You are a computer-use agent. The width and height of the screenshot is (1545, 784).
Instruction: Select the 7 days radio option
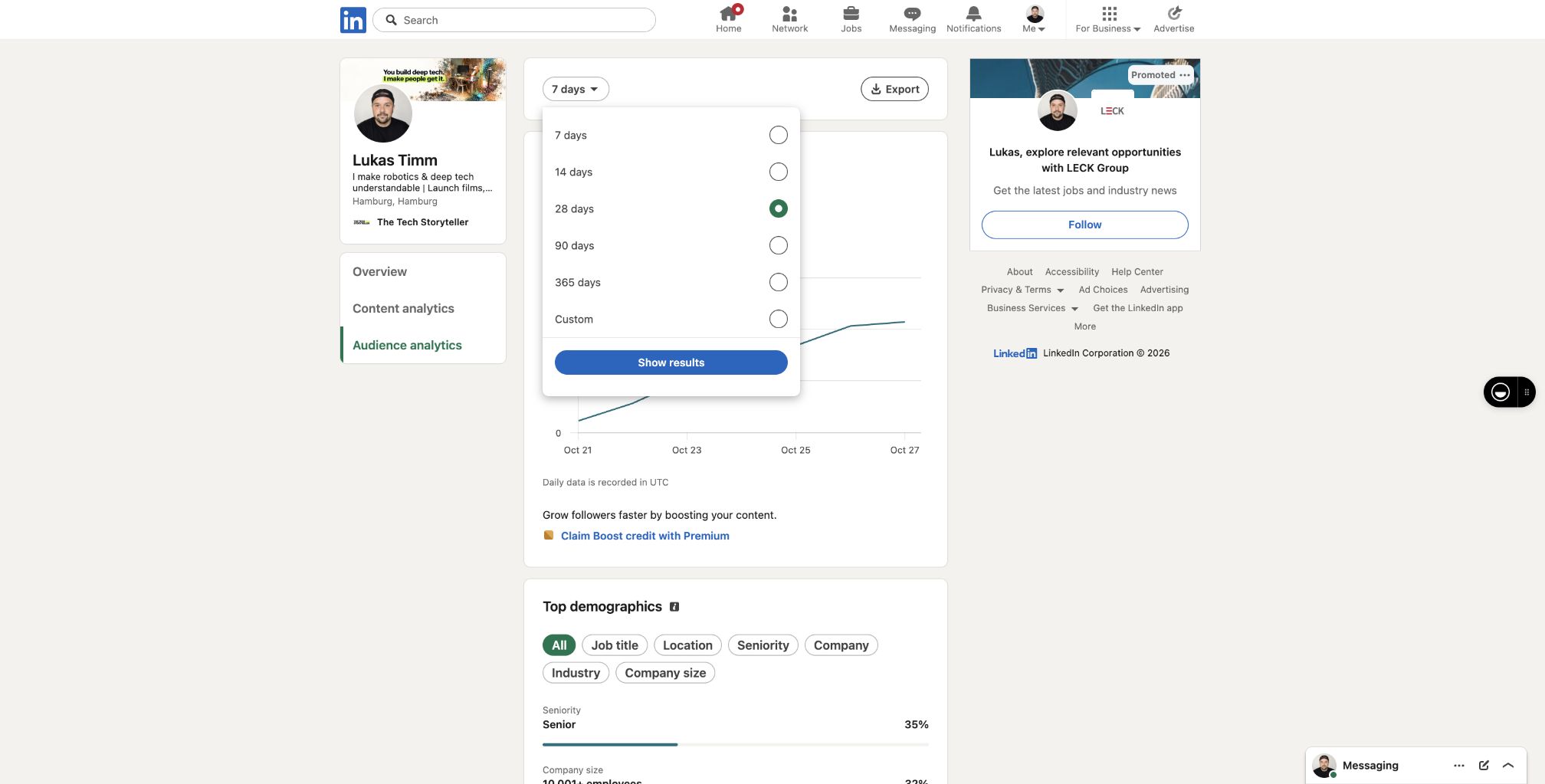pyautogui.click(x=779, y=135)
